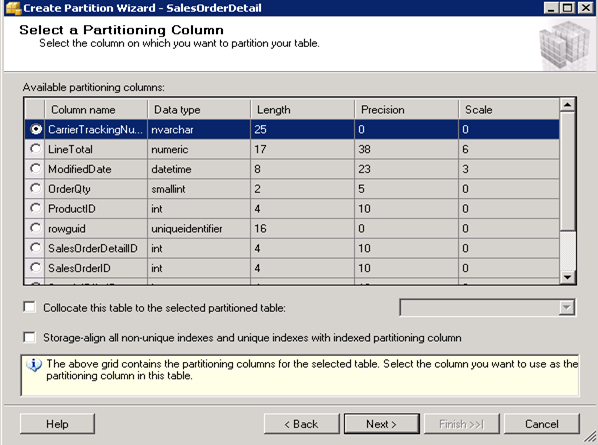Image resolution: width=598 pixels, height=445 pixels.
Task: Enable Collocate this table checkbox
Action: [x=29, y=307]
